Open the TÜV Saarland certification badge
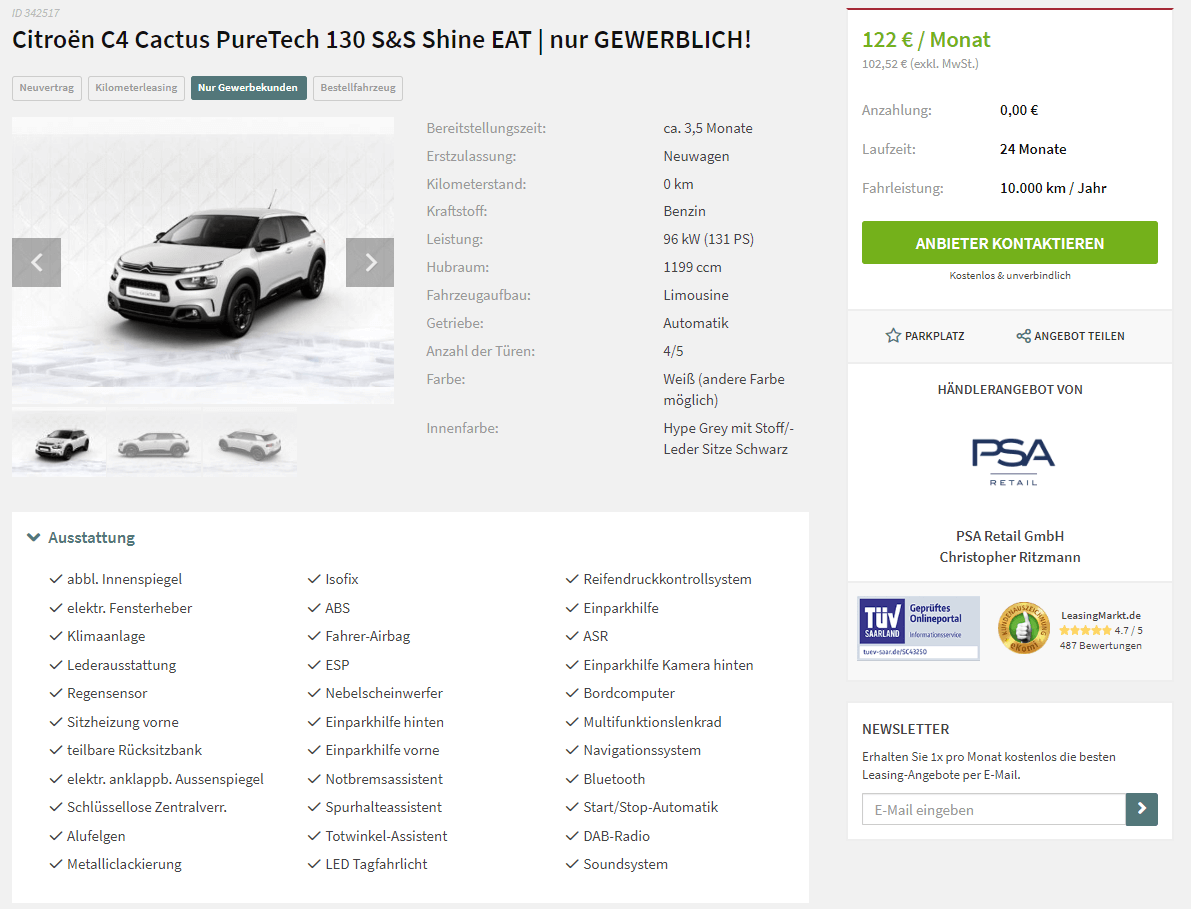This screenshot has width=1191, height=909. 918,628
